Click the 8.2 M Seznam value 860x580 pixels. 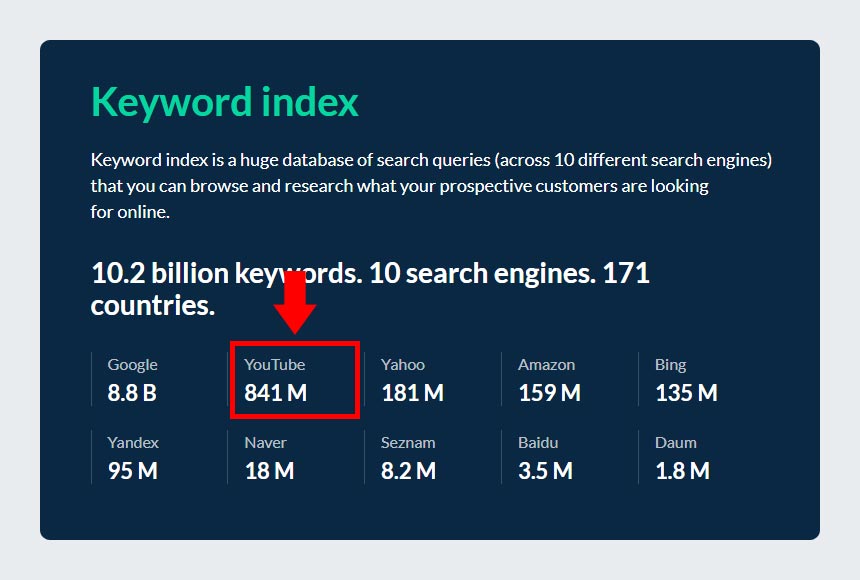coord(408,471)
